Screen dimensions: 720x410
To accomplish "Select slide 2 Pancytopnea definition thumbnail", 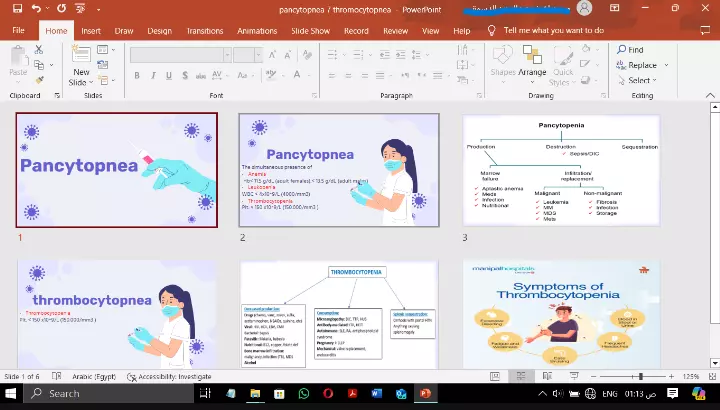I will tap(339, 170).
